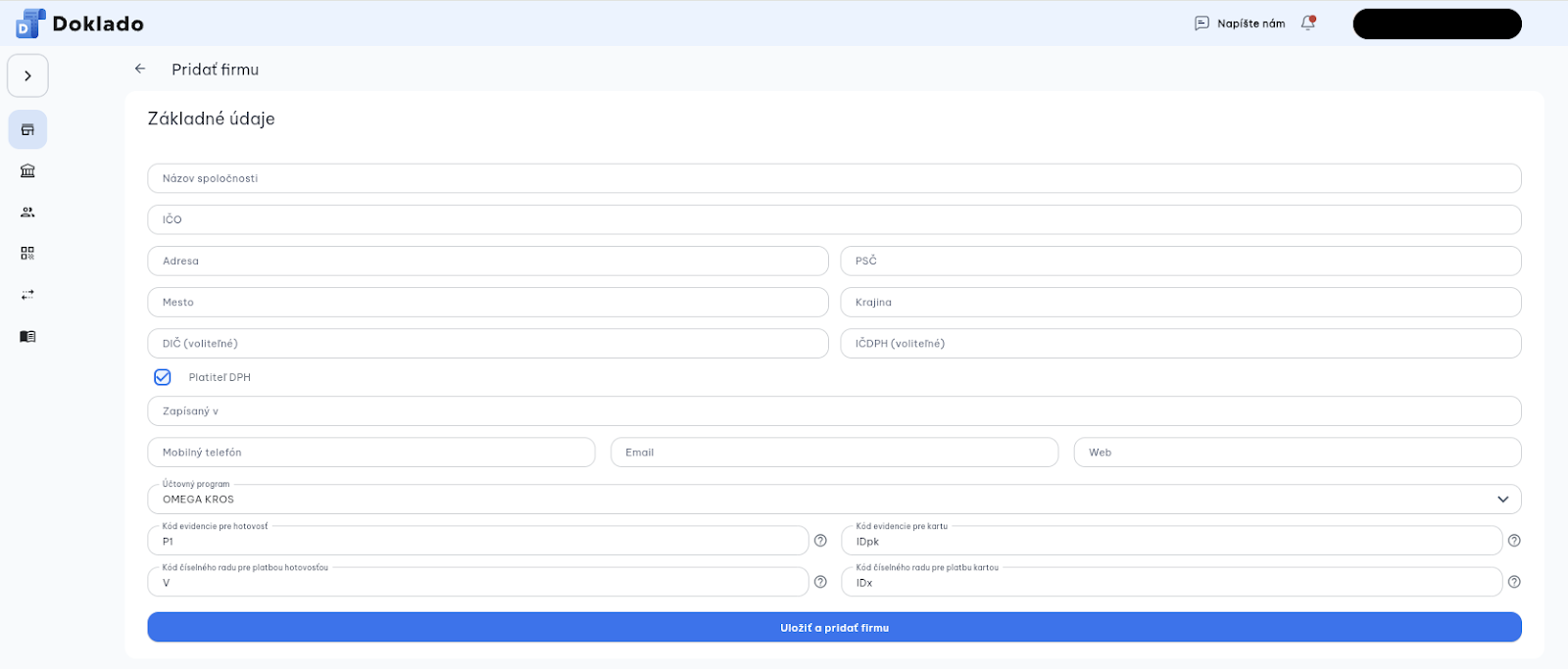Open the bank sidebar icon
Viewport: 1568px width, 669px height.
click(x=27, y=170)
